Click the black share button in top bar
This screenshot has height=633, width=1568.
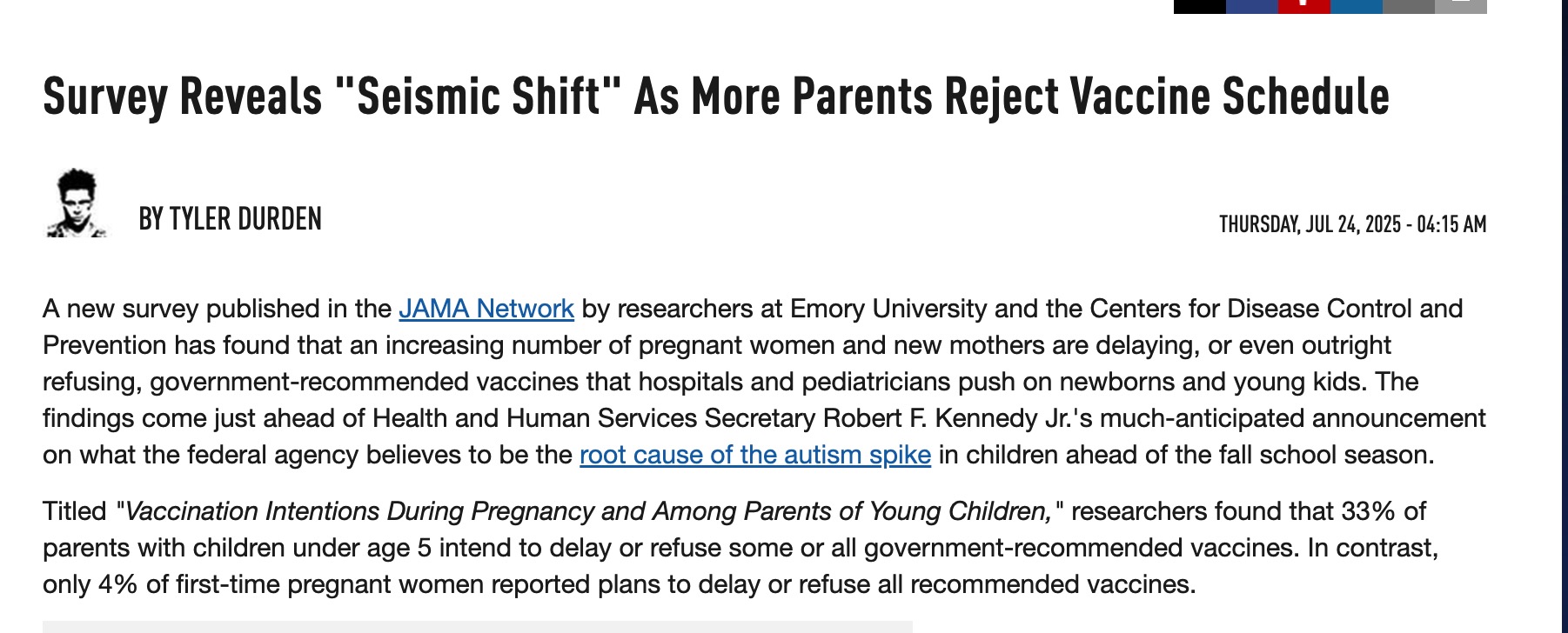click(x=1200, y=6)
